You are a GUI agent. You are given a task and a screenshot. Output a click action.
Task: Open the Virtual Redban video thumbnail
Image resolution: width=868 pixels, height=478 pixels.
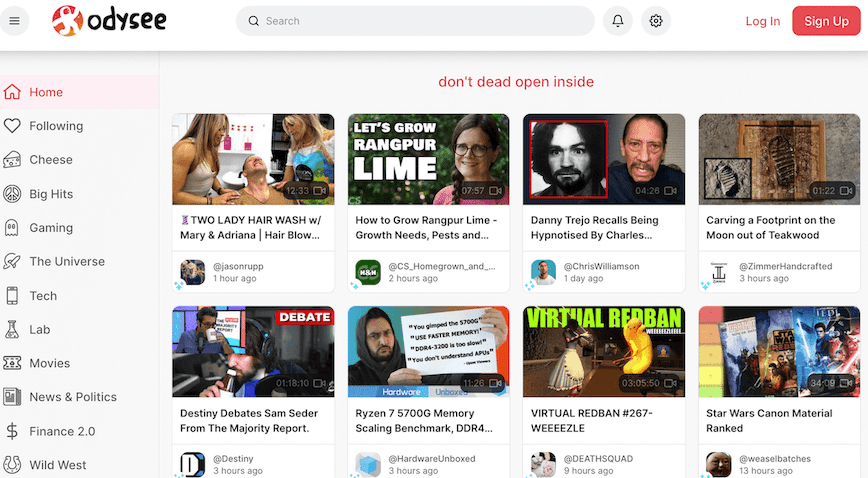[603, 351]
